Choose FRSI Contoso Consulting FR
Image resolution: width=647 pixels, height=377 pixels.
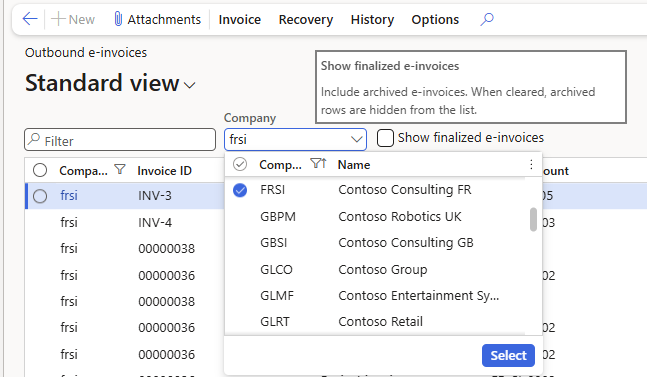click(375, 190)
